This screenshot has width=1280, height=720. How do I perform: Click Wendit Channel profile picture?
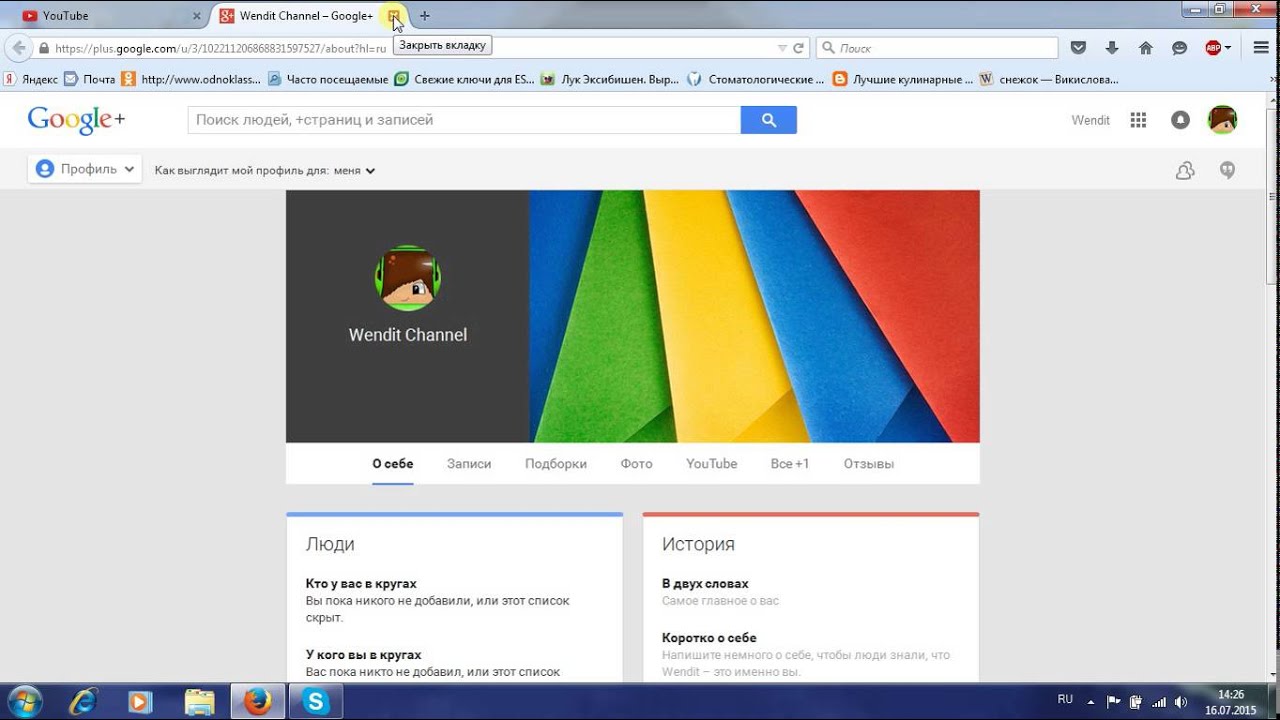tap(408, 277)
